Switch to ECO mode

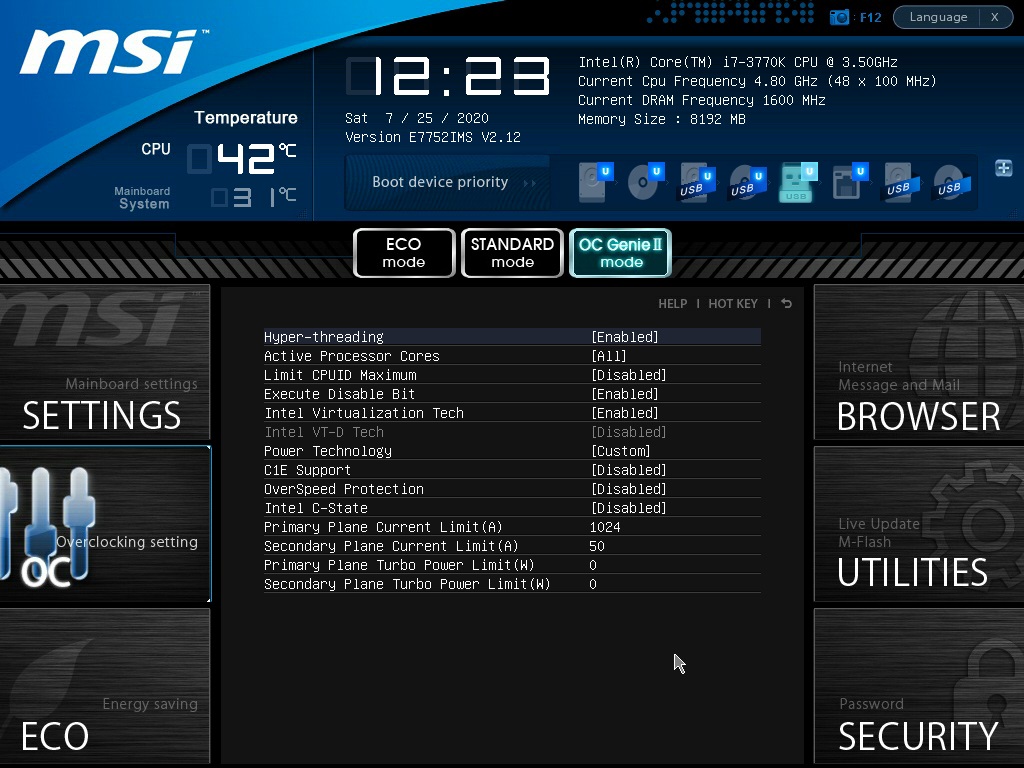point(404,253)
